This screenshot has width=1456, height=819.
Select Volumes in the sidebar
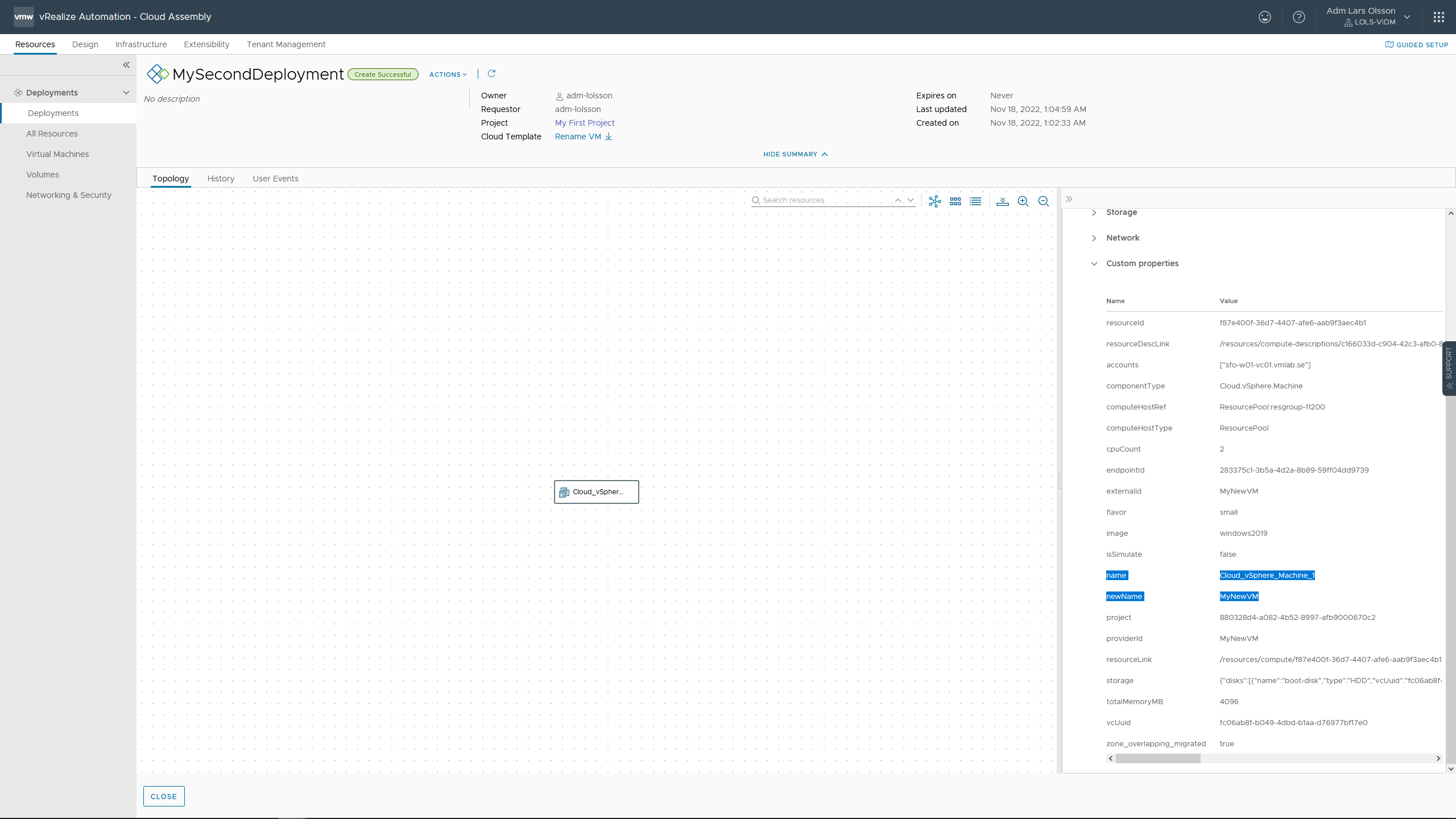[43, 175]
